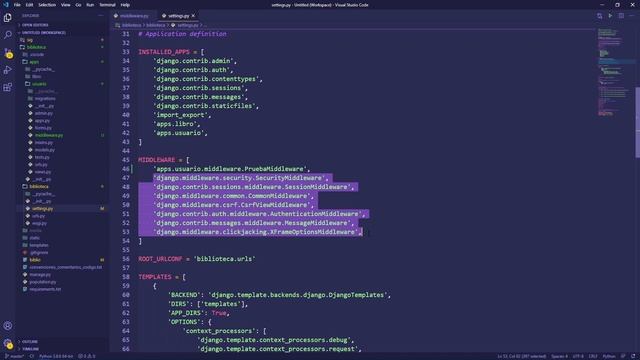The height and width of the screenshot is (360, 640).
Task: Open manage.py in the explorer tree
Action: tap(40, 274)
